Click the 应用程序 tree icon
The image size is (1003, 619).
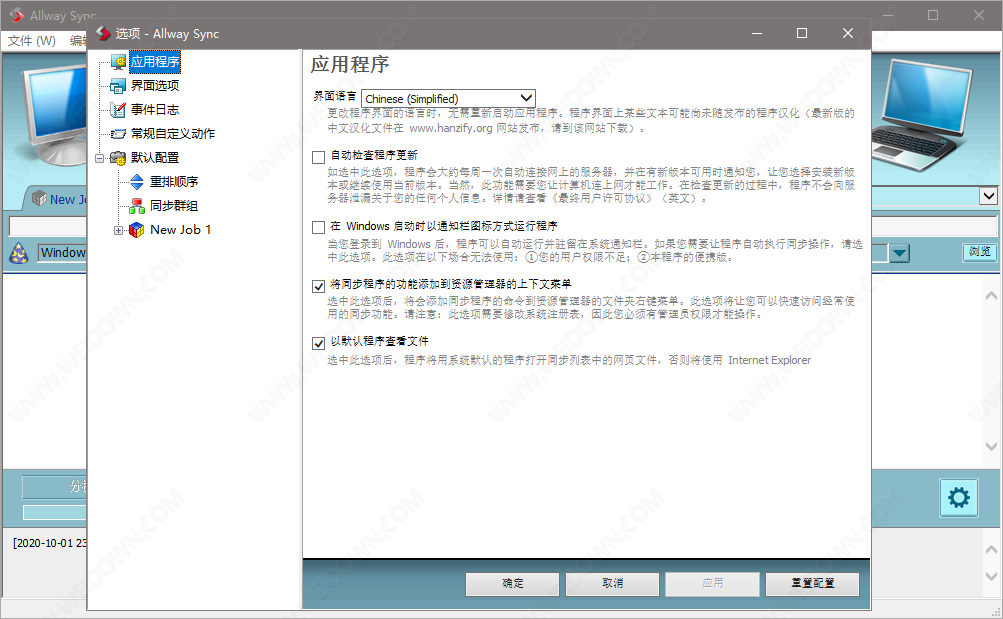coord(118,62)
